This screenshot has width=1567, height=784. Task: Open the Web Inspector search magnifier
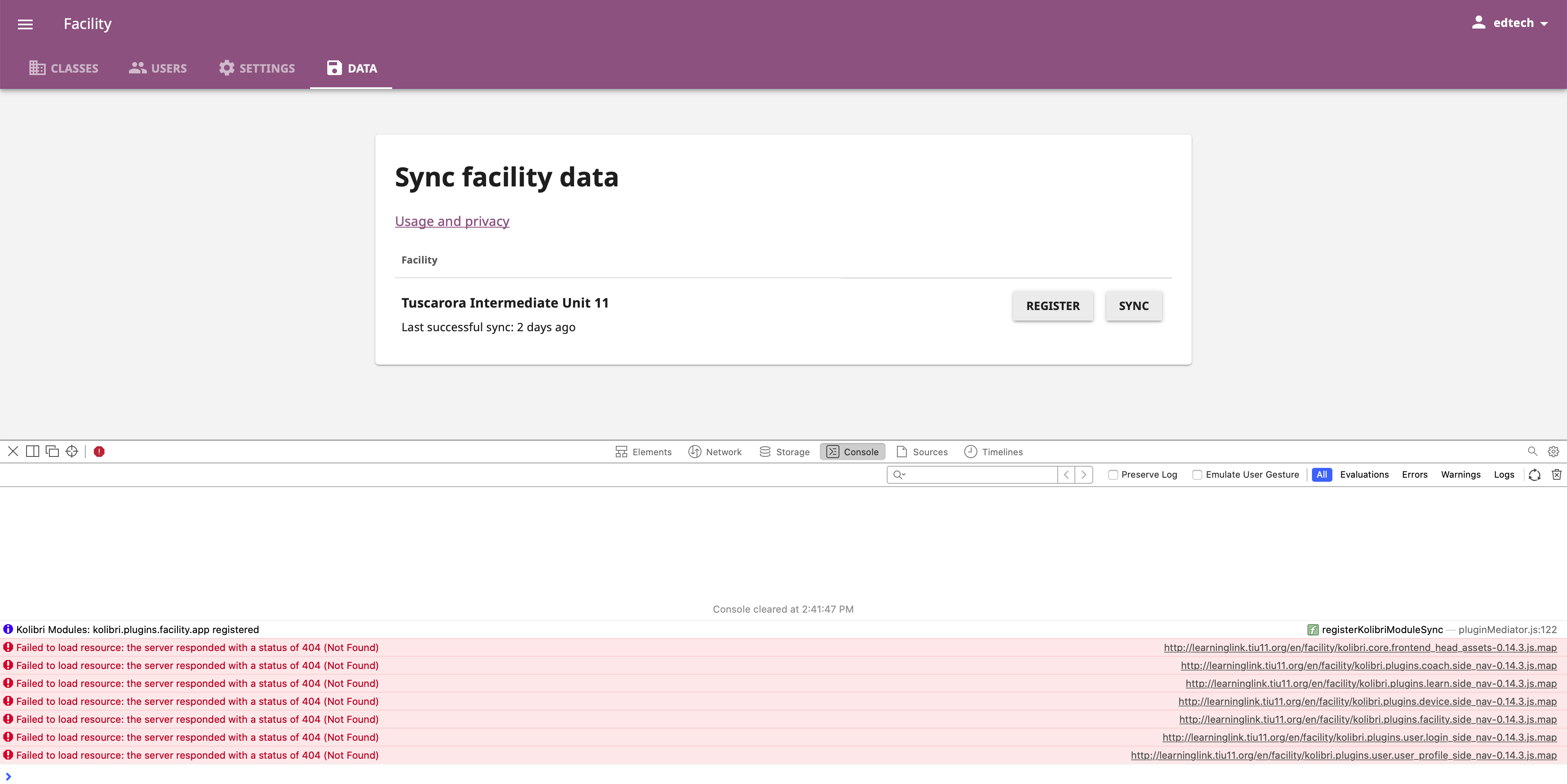point(1533,451)
